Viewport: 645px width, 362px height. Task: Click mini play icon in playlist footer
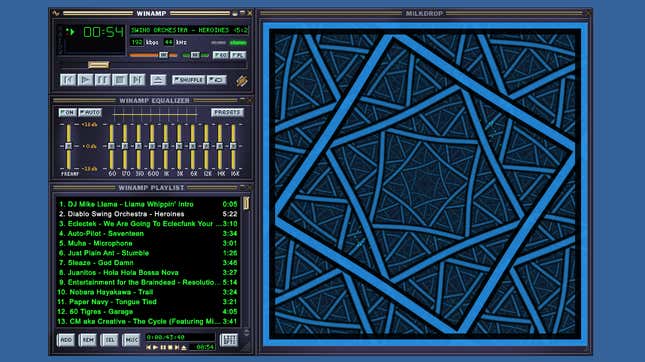[155, 348]
